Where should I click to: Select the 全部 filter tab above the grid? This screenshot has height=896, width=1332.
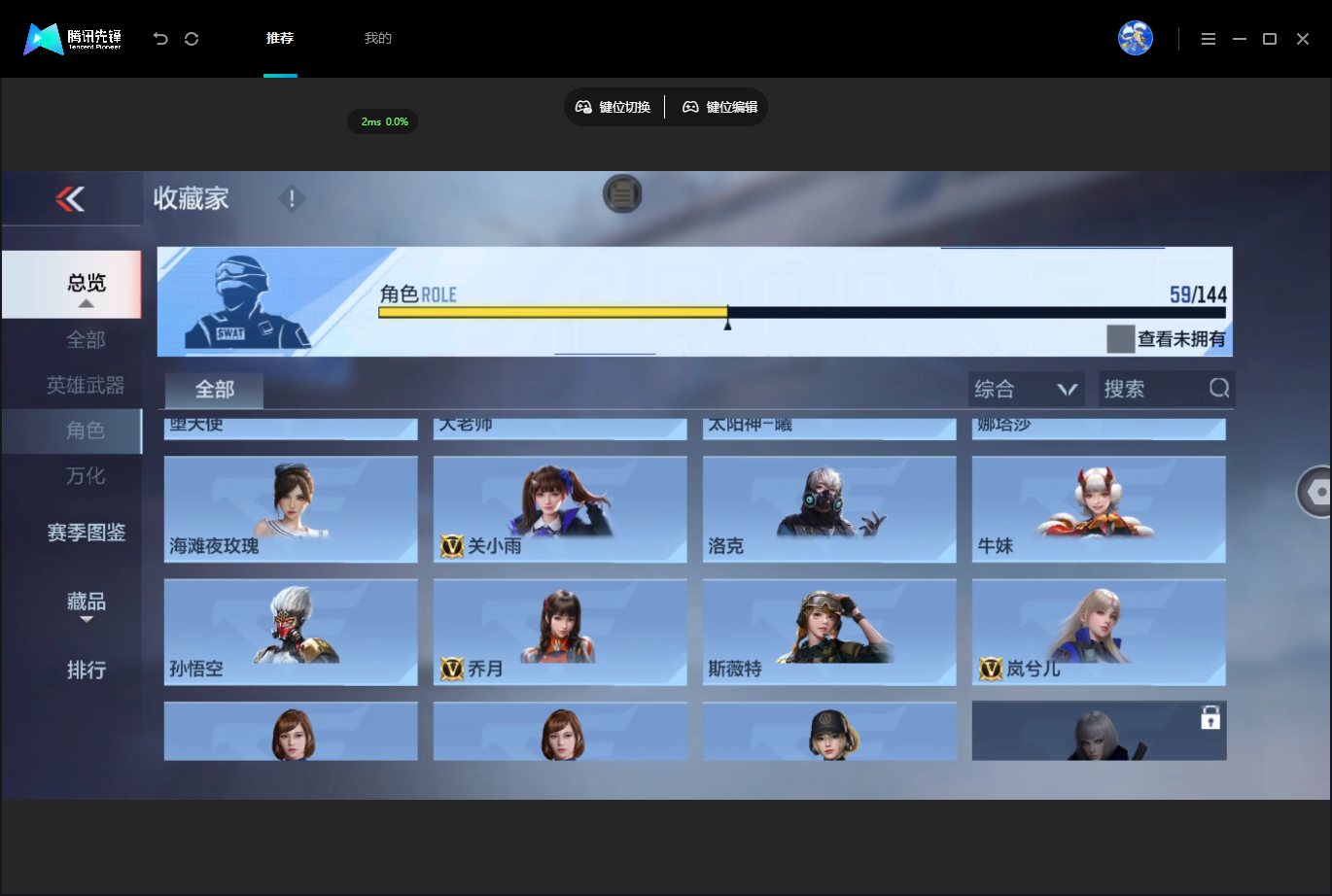(x=214, y=390)
